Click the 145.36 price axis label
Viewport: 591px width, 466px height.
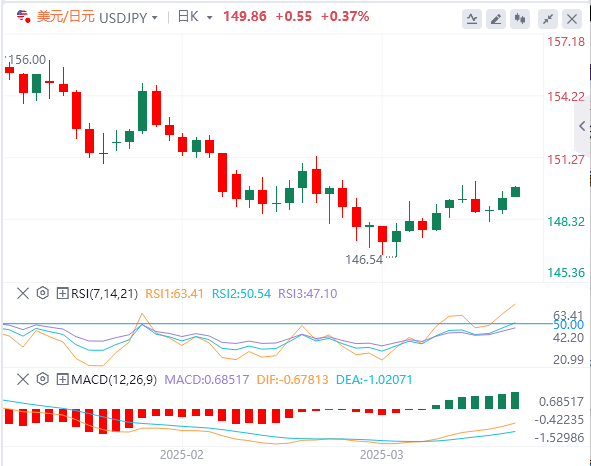pyautogui.click(x=566, y=272)
